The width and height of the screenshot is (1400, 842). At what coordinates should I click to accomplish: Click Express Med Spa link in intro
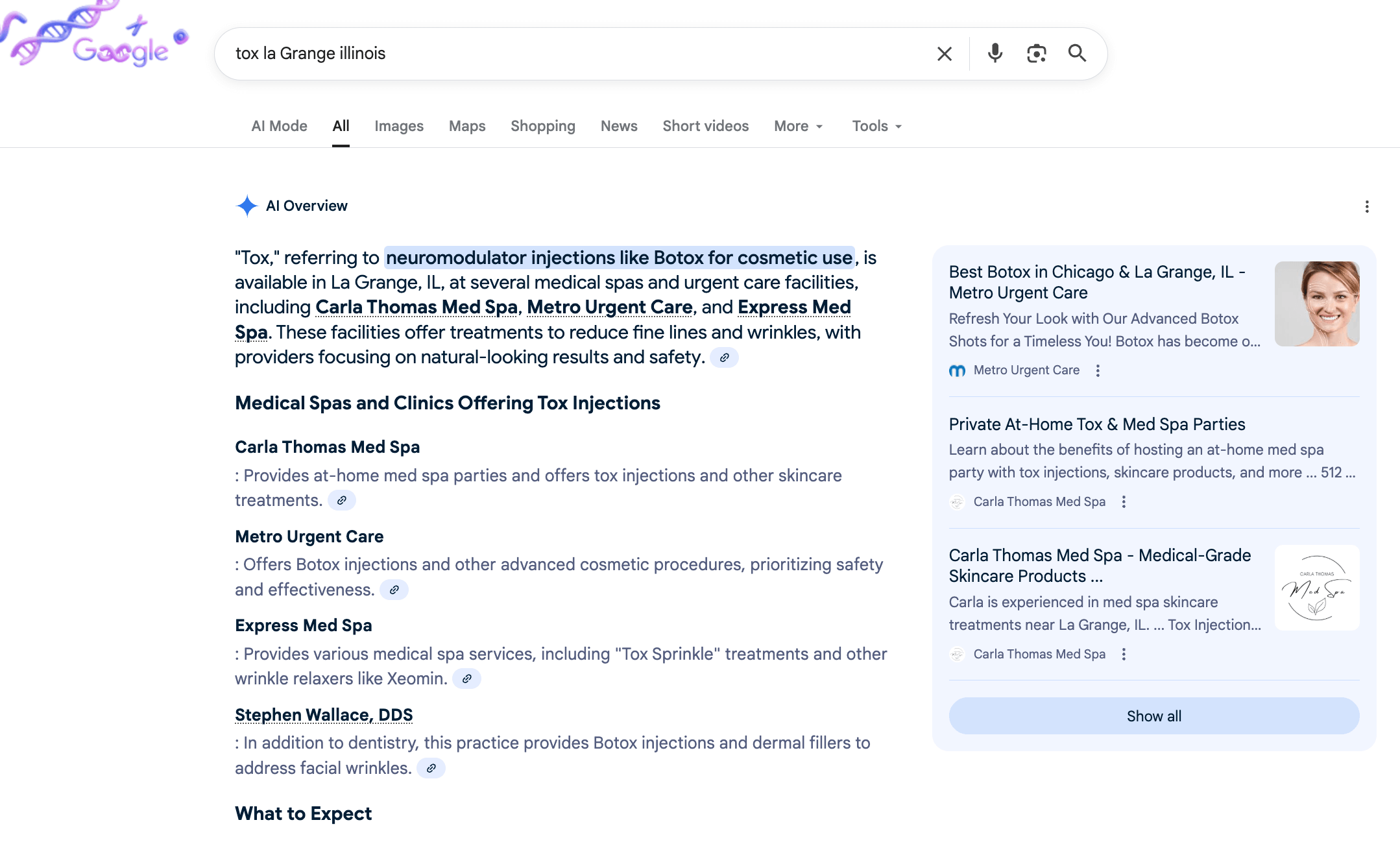coord(794,307)
